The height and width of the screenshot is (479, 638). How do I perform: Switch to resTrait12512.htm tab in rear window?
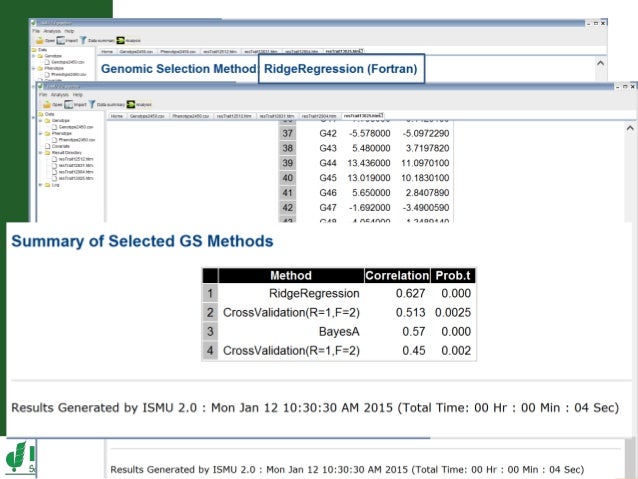[220, 52]
